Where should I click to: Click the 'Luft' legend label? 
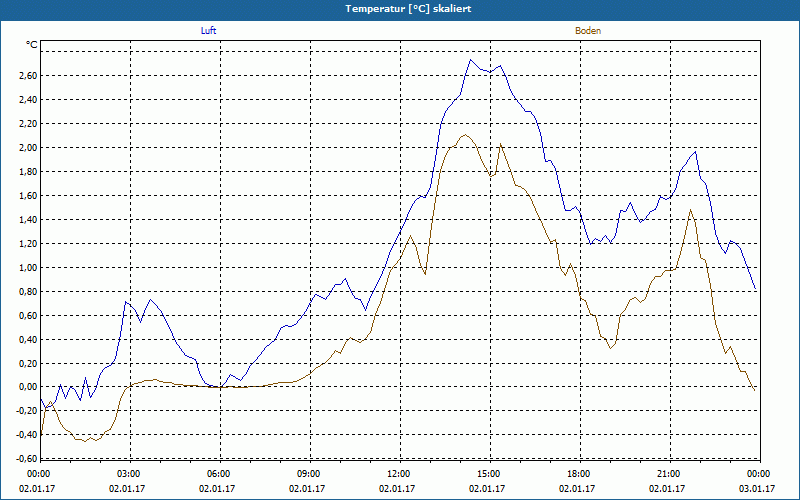pyautogui.click(x=209, y=31)
